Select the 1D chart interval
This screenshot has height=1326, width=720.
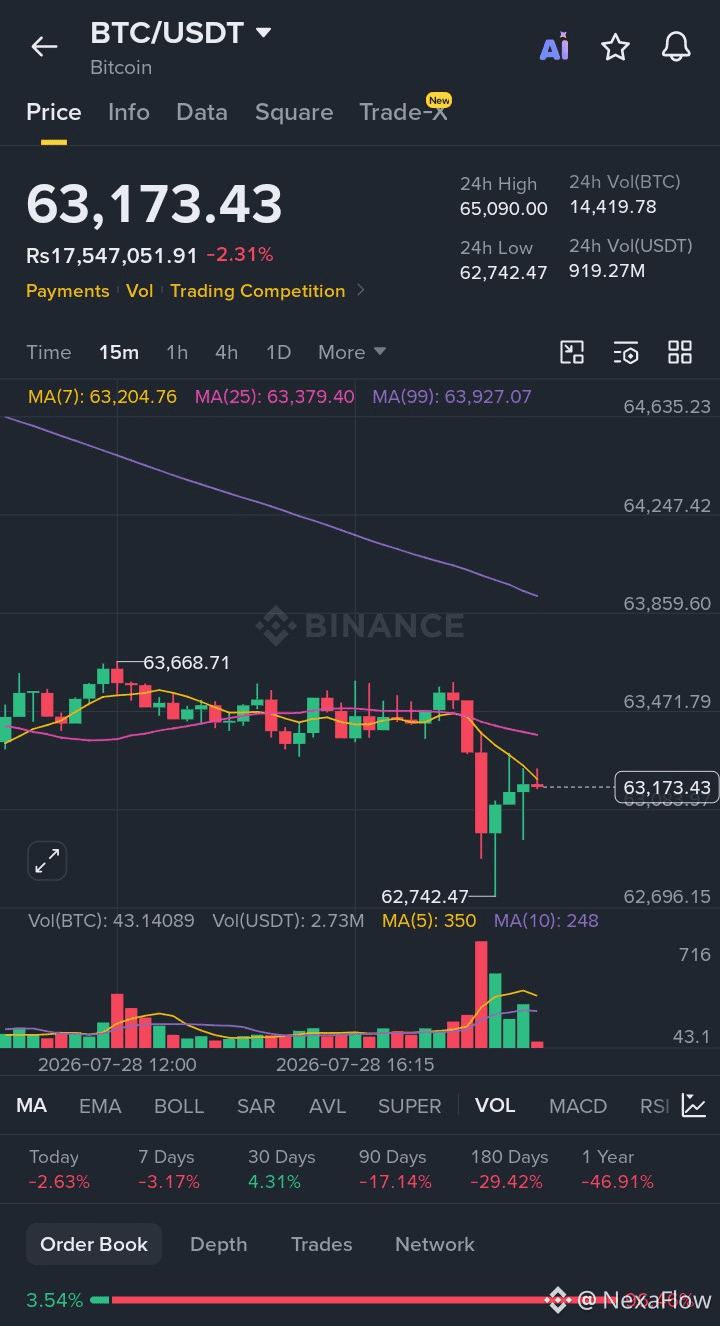278,352
